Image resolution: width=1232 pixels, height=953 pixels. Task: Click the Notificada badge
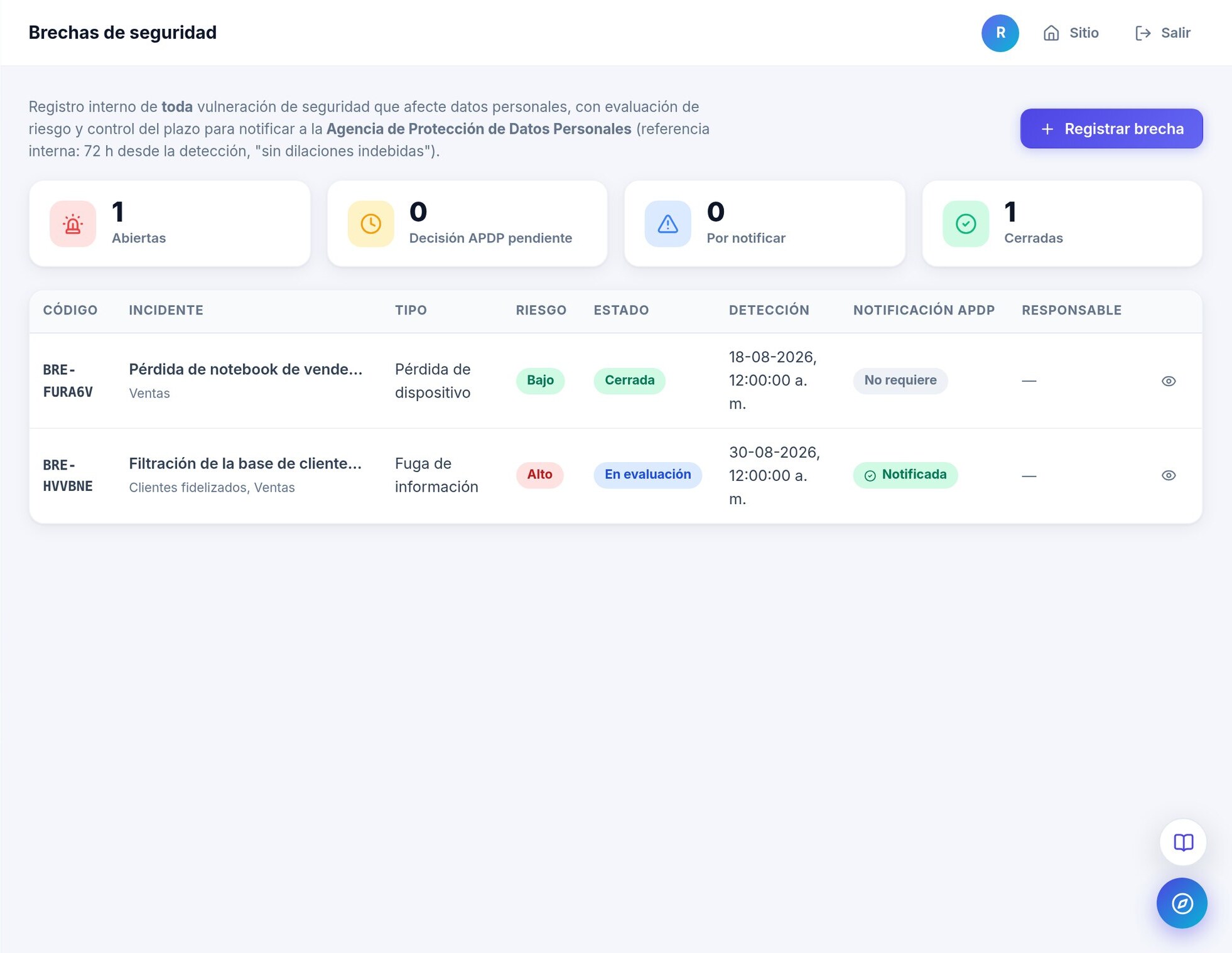click(x=905, y=475)
